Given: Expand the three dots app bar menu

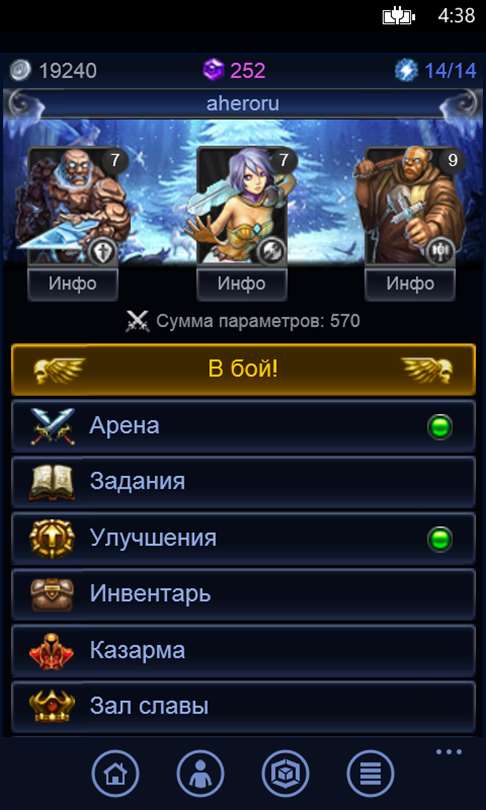Looking at the screenshot, I should tap(448, 752).
